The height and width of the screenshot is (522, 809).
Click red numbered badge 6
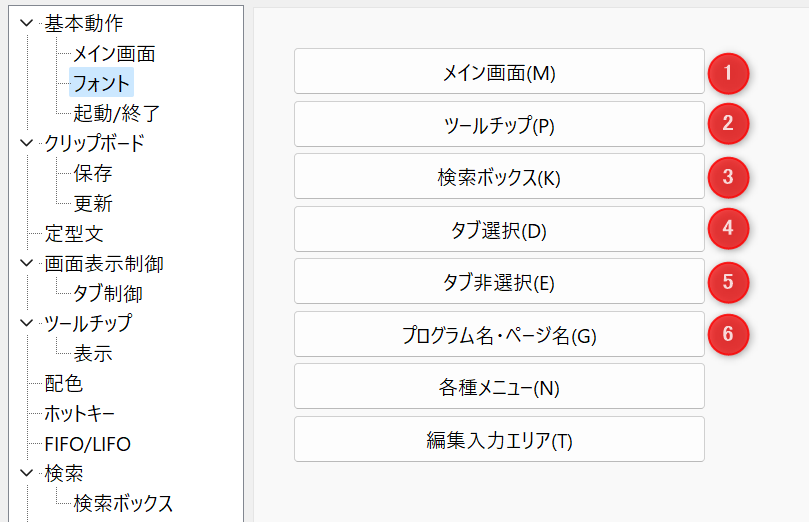point(728,334)
